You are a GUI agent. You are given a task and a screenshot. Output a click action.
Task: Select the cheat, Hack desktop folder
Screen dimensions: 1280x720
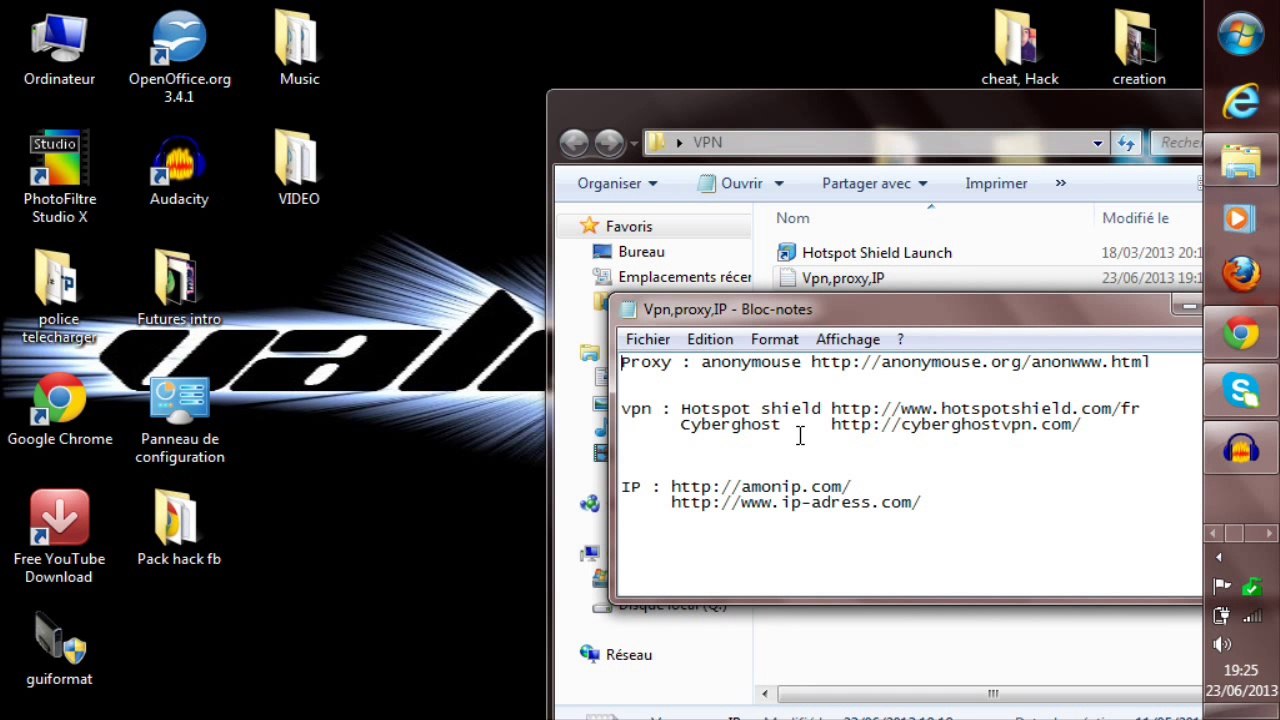1019,50
